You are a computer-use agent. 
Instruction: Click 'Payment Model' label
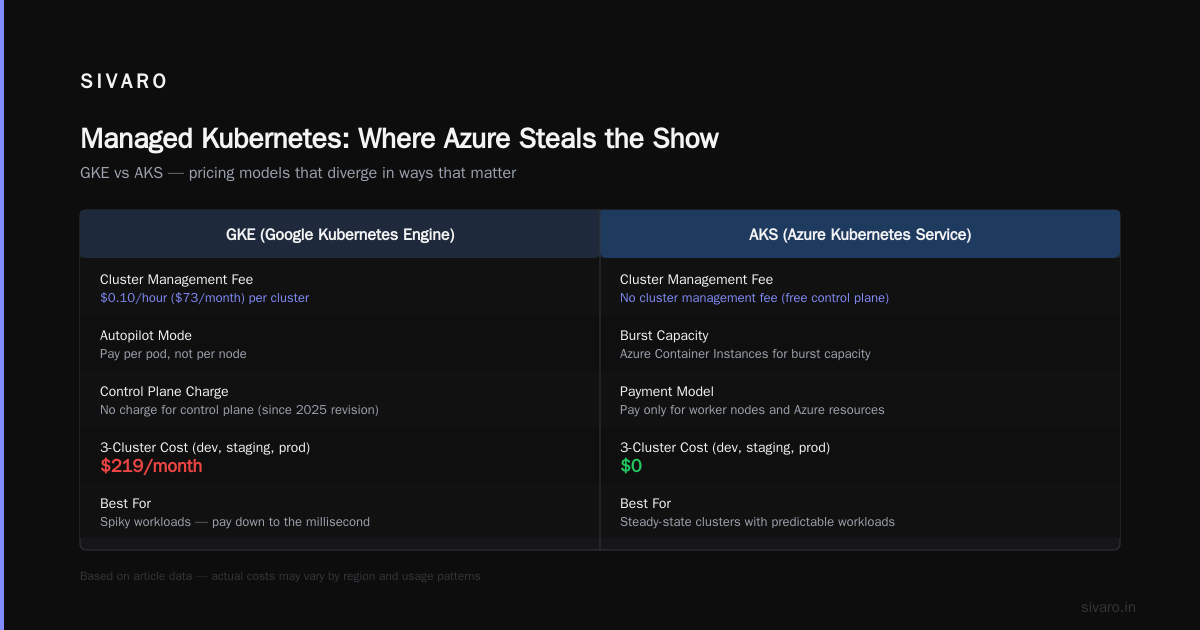click(667, 391)
